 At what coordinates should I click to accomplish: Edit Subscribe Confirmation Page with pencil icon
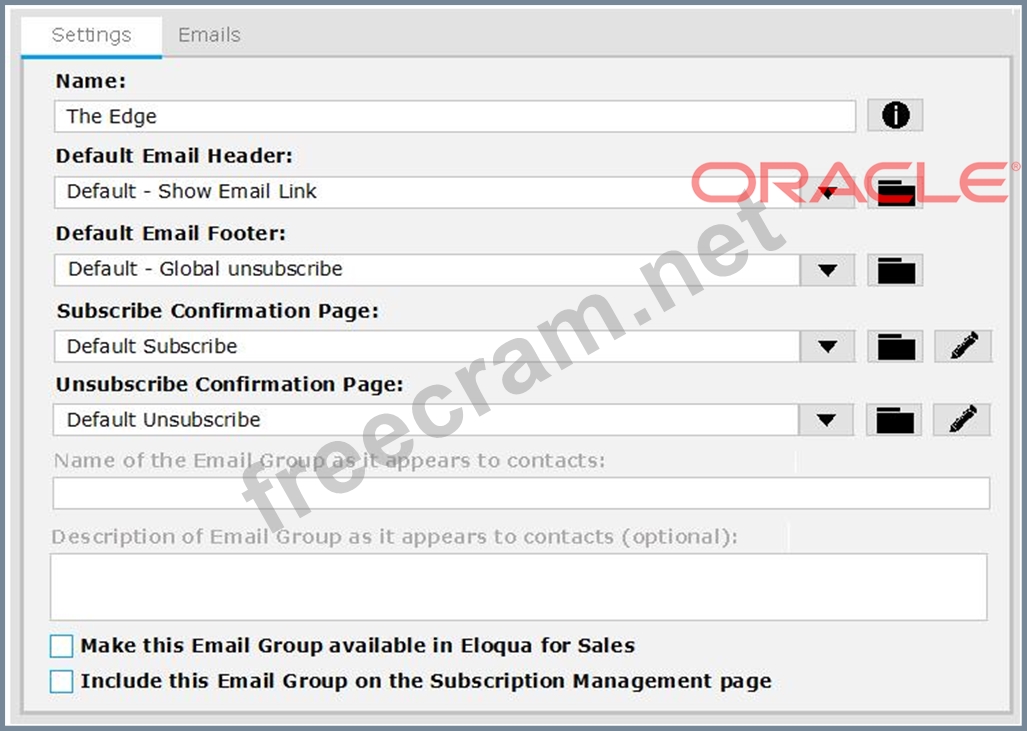click(x=963, y=346)
